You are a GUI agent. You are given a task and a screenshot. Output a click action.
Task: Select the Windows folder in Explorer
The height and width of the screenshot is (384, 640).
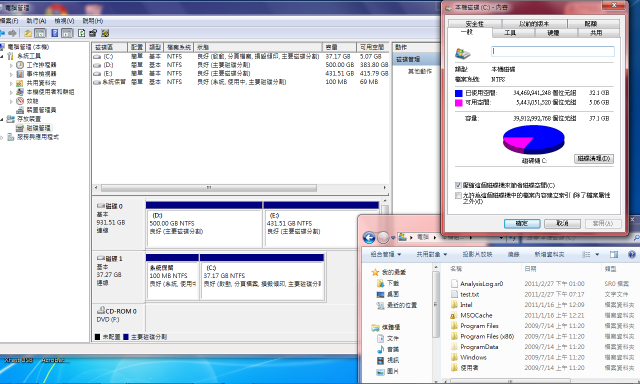[473, 357]
